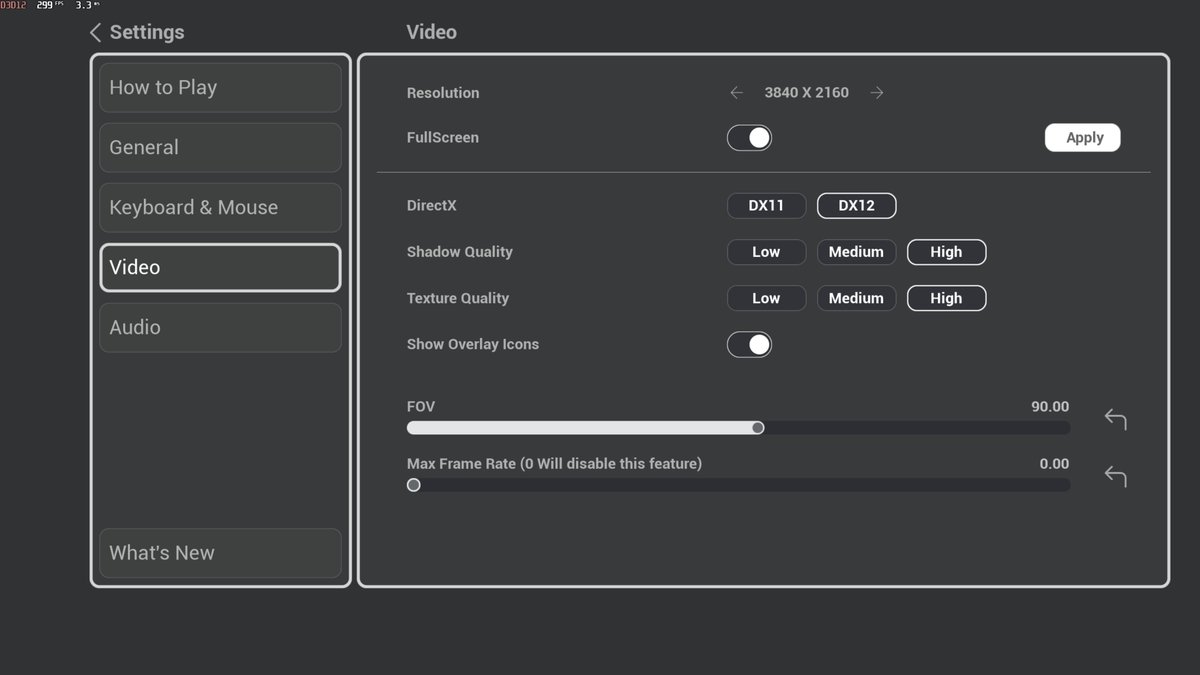
Task: Open Keyboard & Mouse settings
Action: pyautogui.click(x=221, y=208)
